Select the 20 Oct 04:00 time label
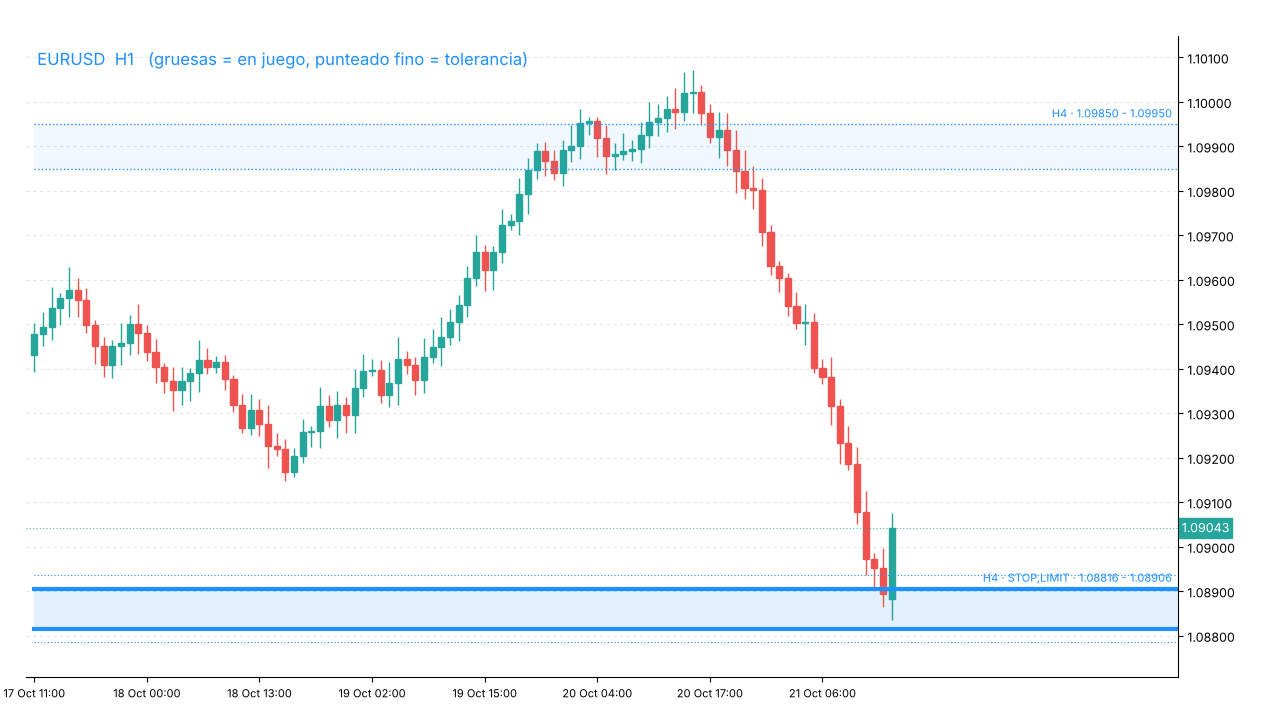The image size is (1280, 720). point(597,693)
